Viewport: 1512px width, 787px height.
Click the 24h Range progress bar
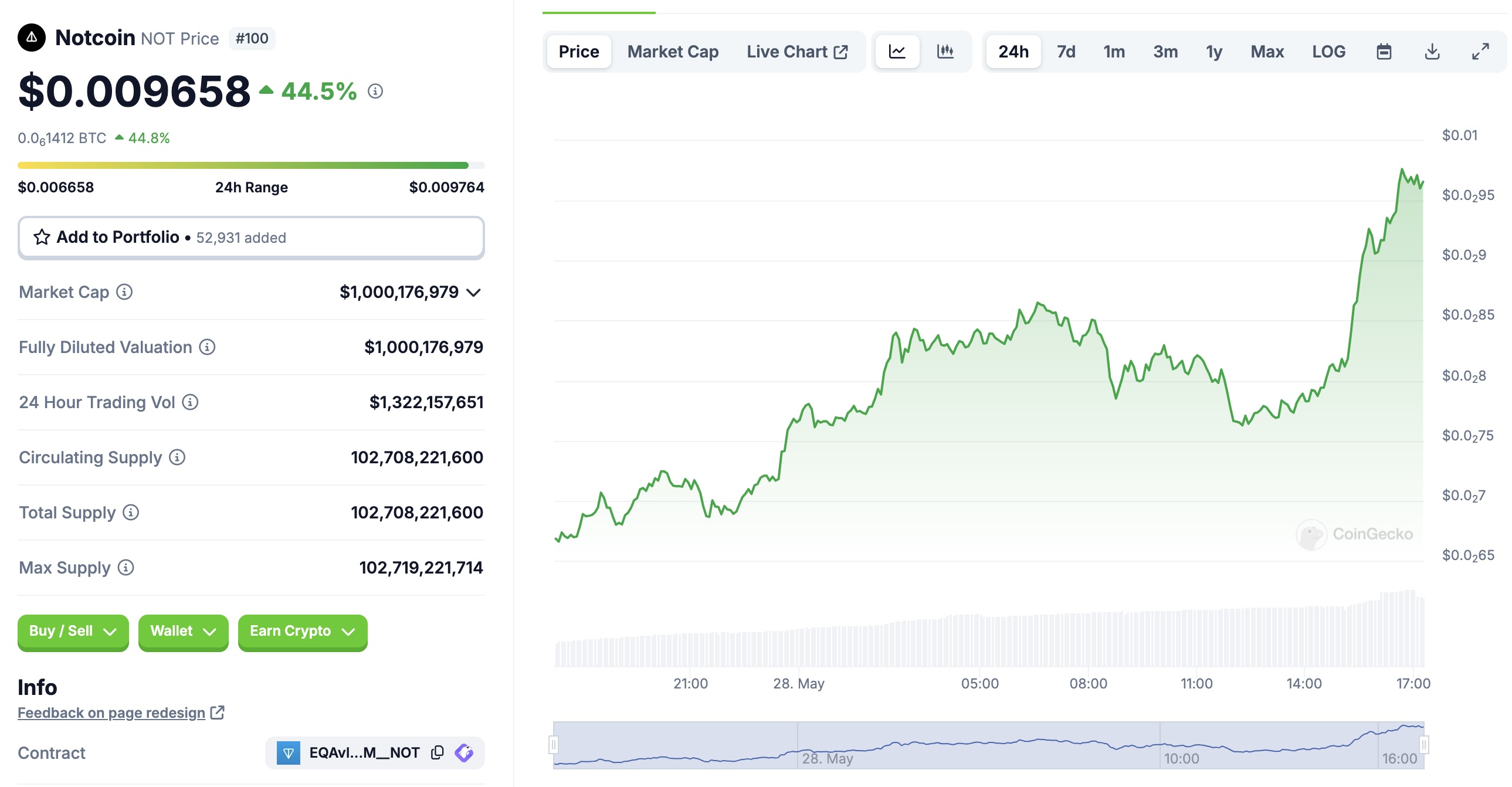pos(251,165)
